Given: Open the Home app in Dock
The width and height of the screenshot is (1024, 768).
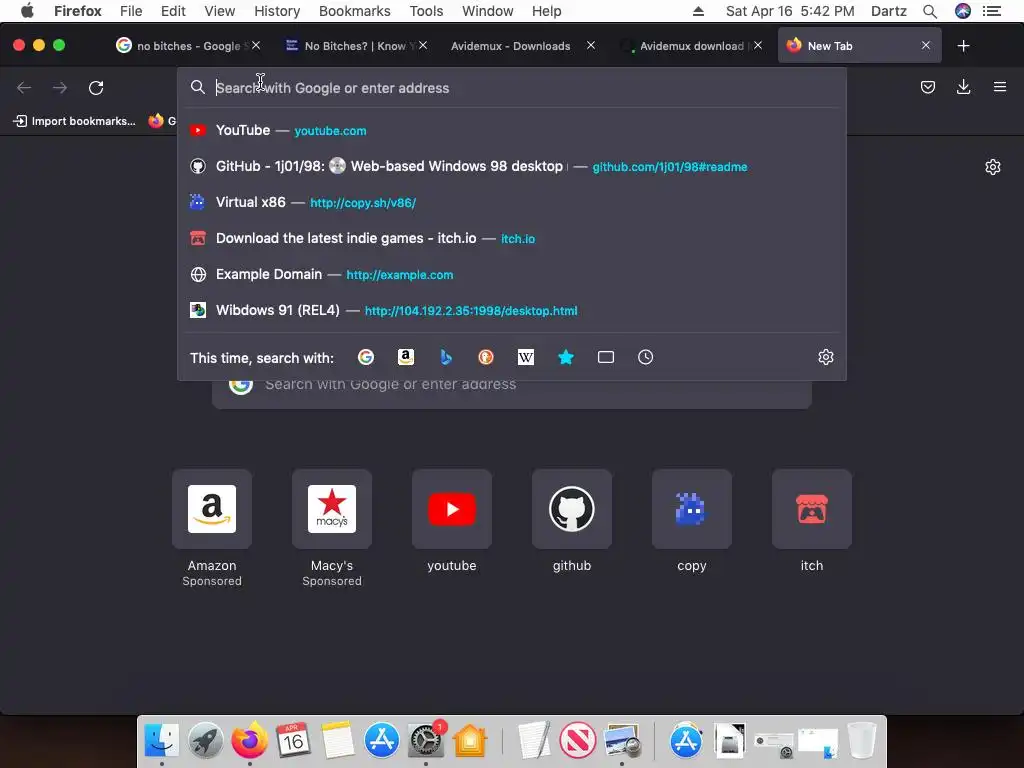Looking at the screenshot, I should (470, 741).
